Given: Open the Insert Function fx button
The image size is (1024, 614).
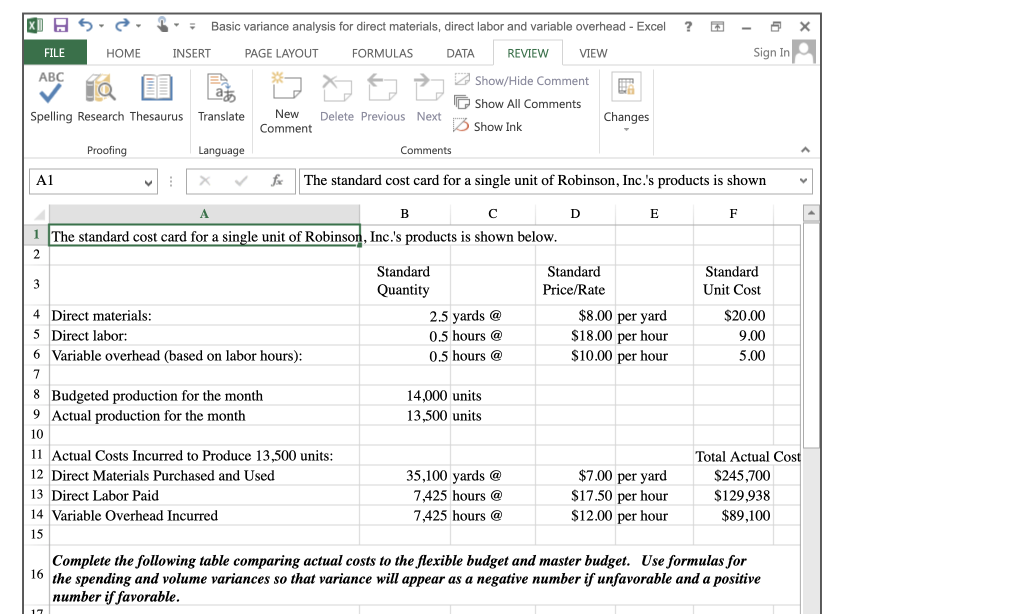Looking at the screenshot, I should pos(277,180).
